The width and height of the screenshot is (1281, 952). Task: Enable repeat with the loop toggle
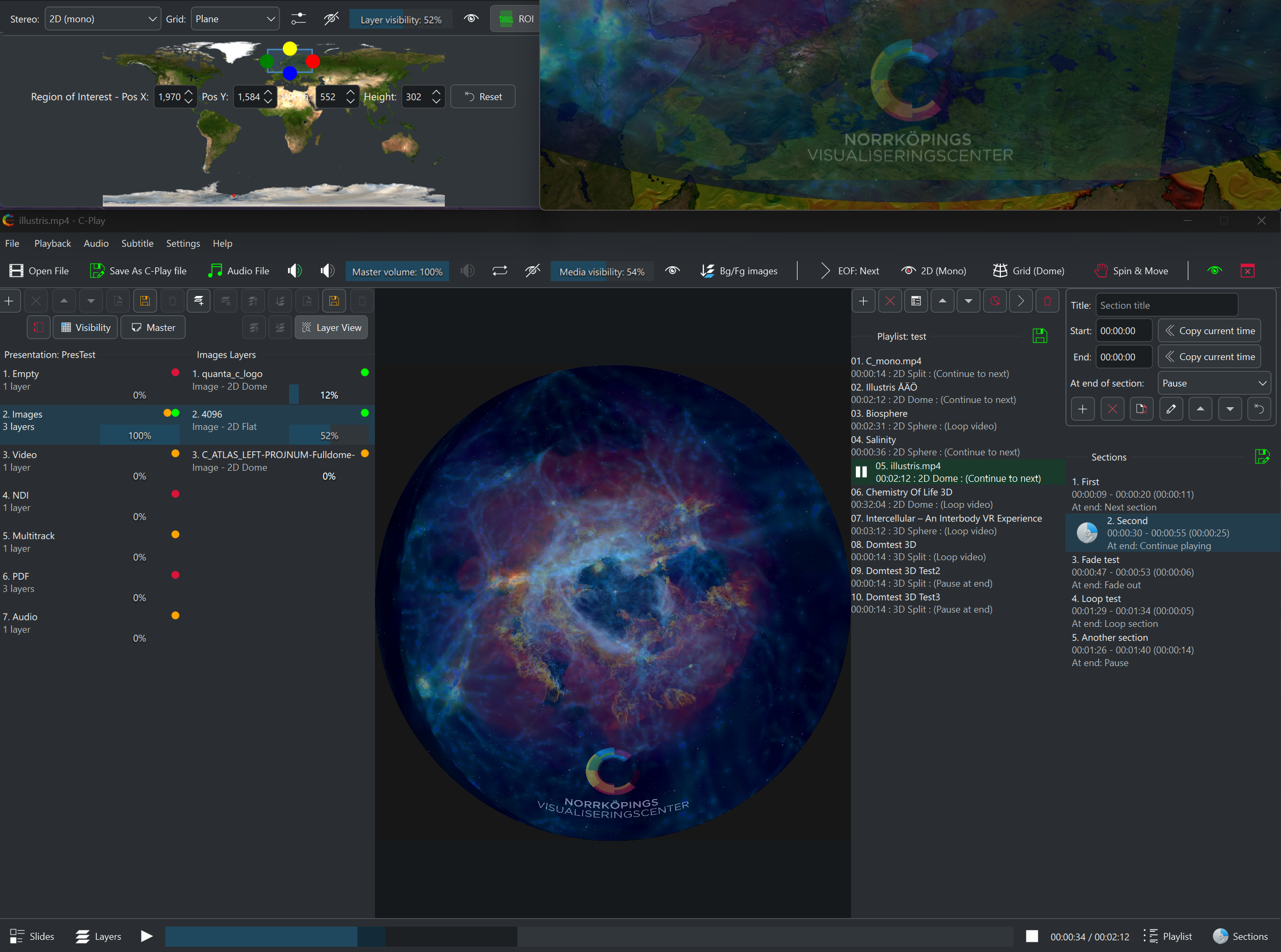[x=499, y=270]
